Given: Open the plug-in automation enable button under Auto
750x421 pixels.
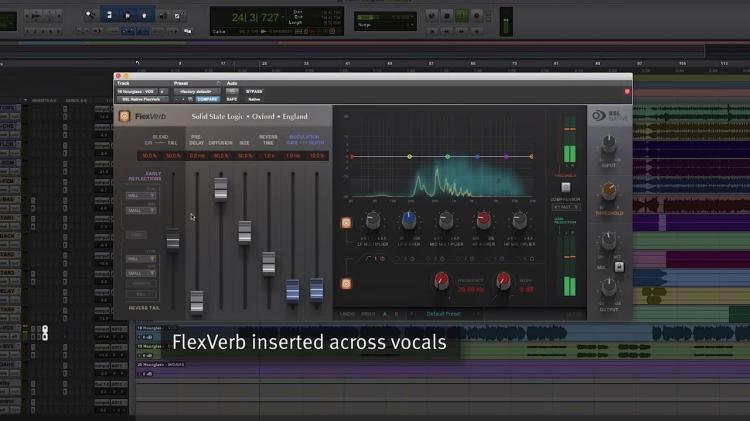Looking at the screenshot, I should click(x=232, y=91).
